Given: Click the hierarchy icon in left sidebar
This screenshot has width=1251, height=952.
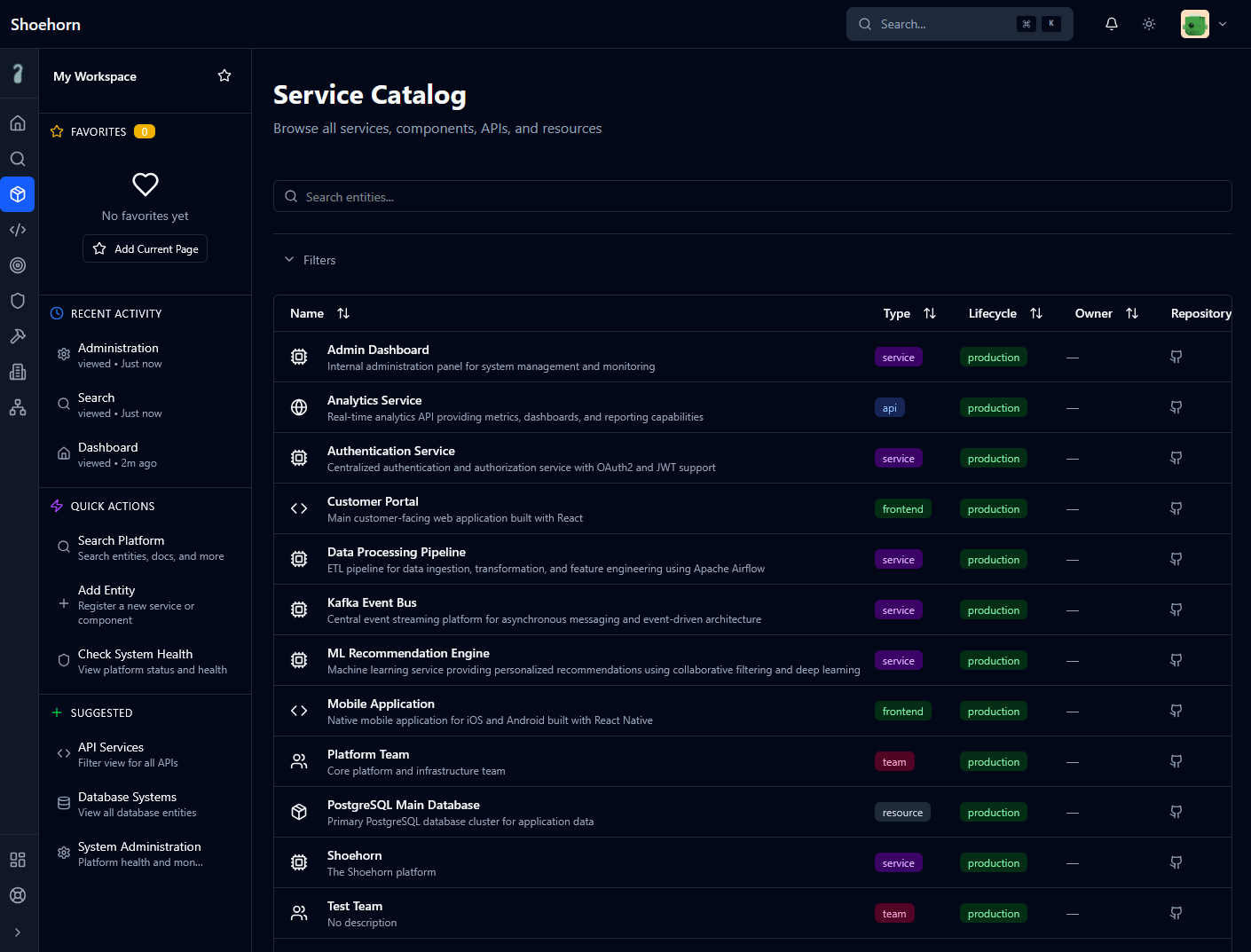Looking at the screenshot, I should [x=18, y=407].
